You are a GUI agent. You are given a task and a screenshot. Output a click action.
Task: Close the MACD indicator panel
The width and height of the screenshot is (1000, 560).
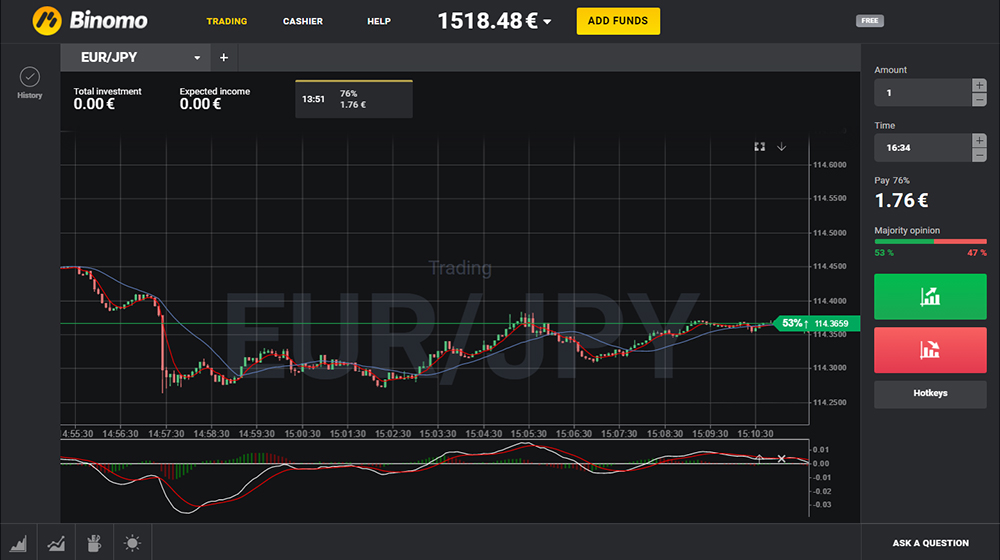coord(782,459)
